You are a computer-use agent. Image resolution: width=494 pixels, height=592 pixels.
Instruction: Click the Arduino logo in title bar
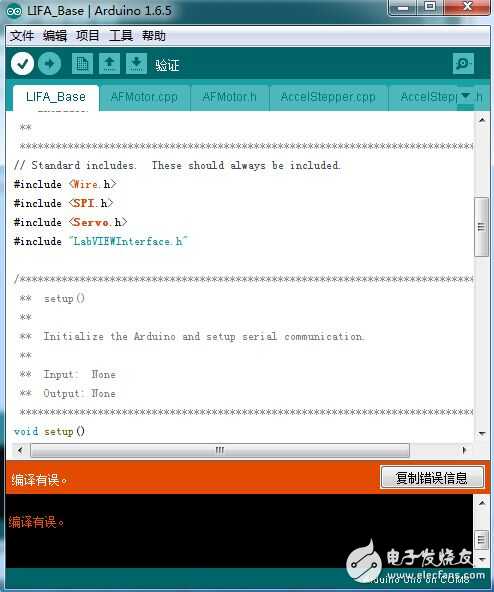pyautogui.click(x=14, y=11)
